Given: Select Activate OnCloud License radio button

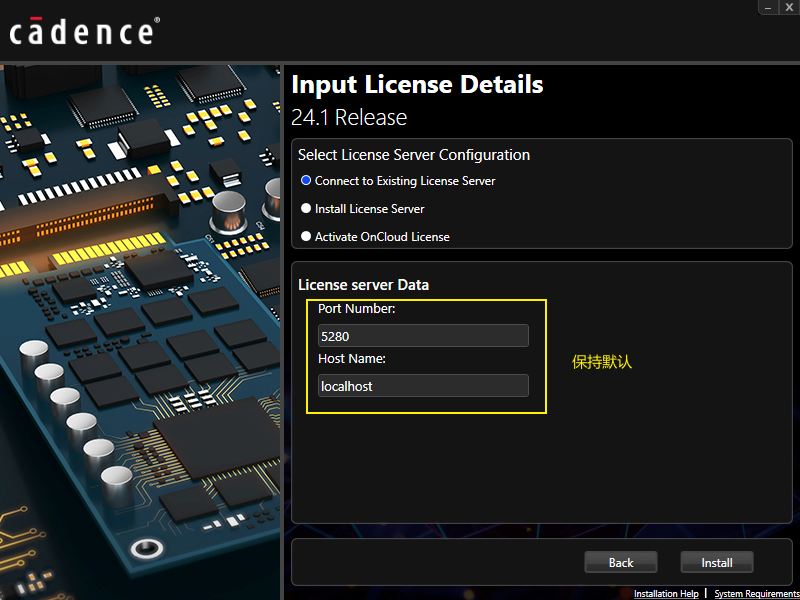Looking at the screenshot, I should (306, 237).
